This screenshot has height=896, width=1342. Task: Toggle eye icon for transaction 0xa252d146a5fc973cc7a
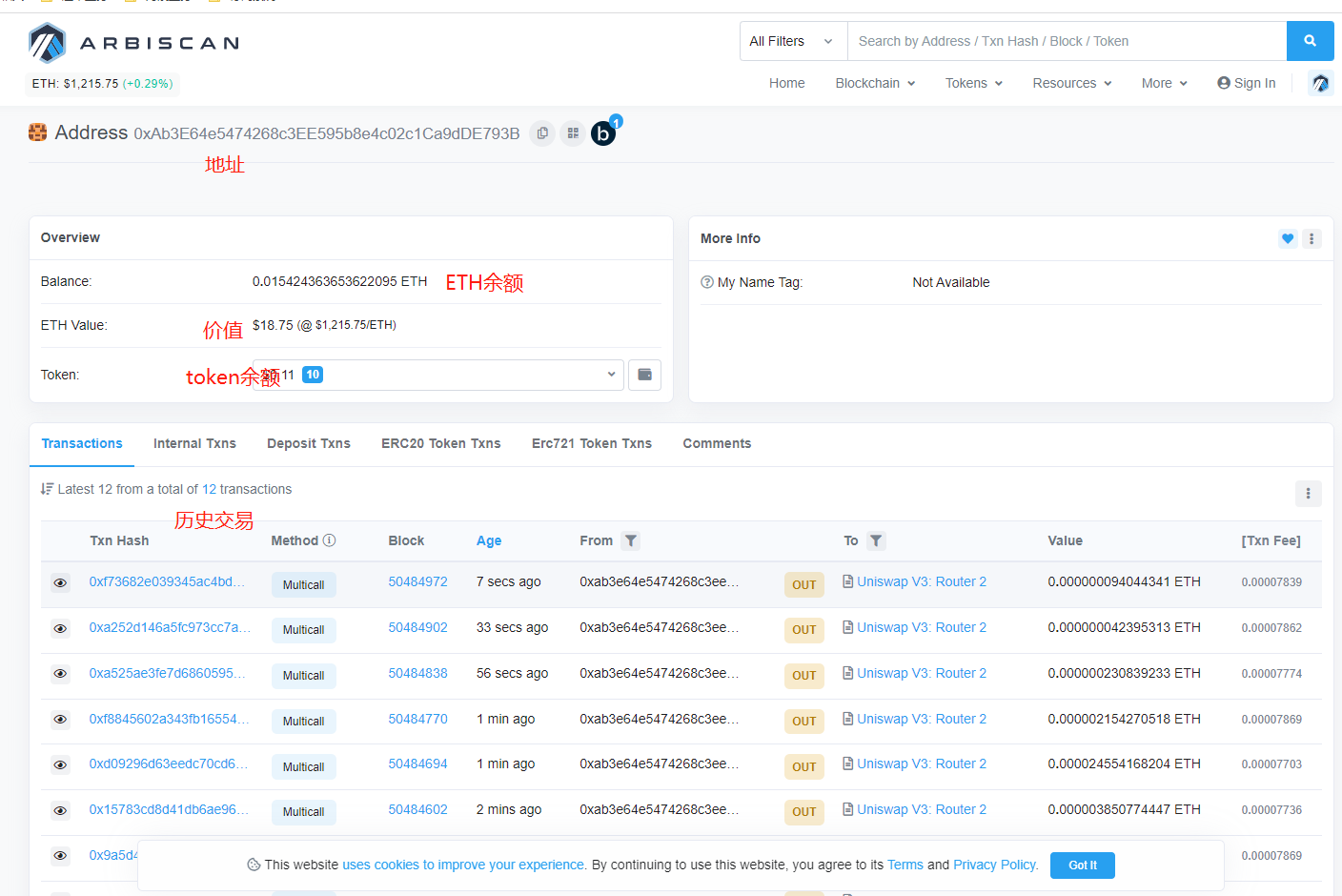tap(60, 628)
